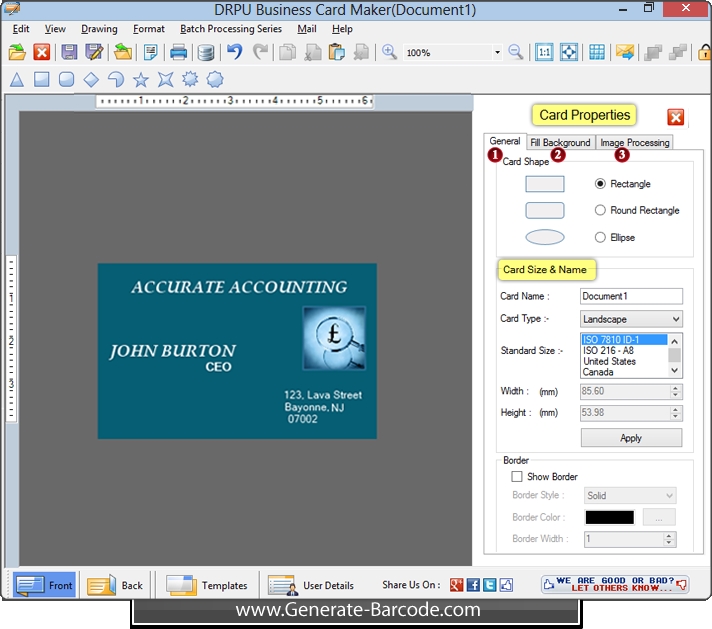This screenshot has height=629, width=712.
Task: Enable the Show Border checkbox
Action: click(517, 476)
